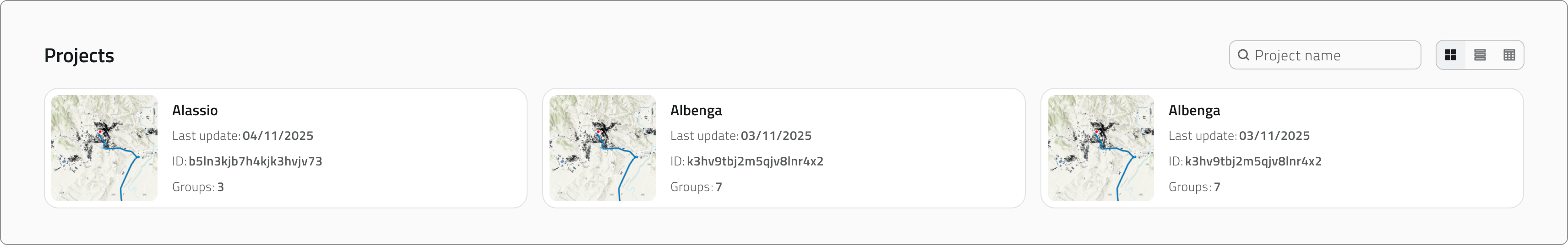Click the Projects page heading
Screen dimensions: 1568x245
(79, 55)
